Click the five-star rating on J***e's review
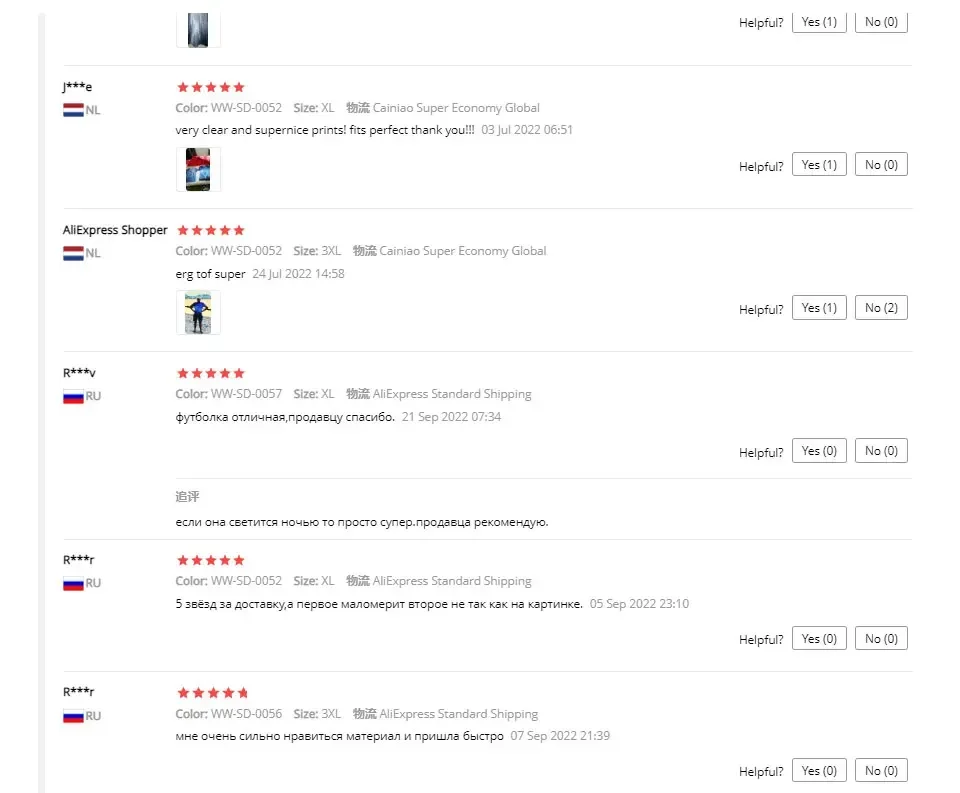The width and height of the screenshot is (960, 793). tap(211, 87)
